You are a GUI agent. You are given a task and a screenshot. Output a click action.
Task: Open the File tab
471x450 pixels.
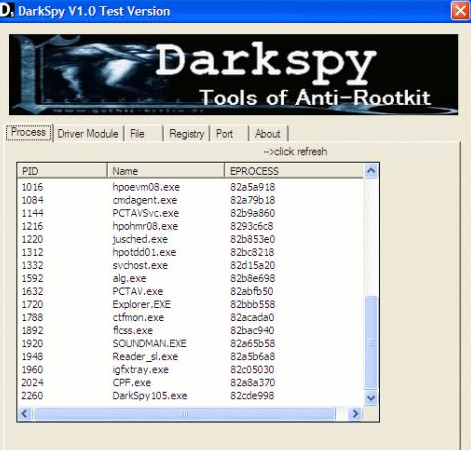143,134
